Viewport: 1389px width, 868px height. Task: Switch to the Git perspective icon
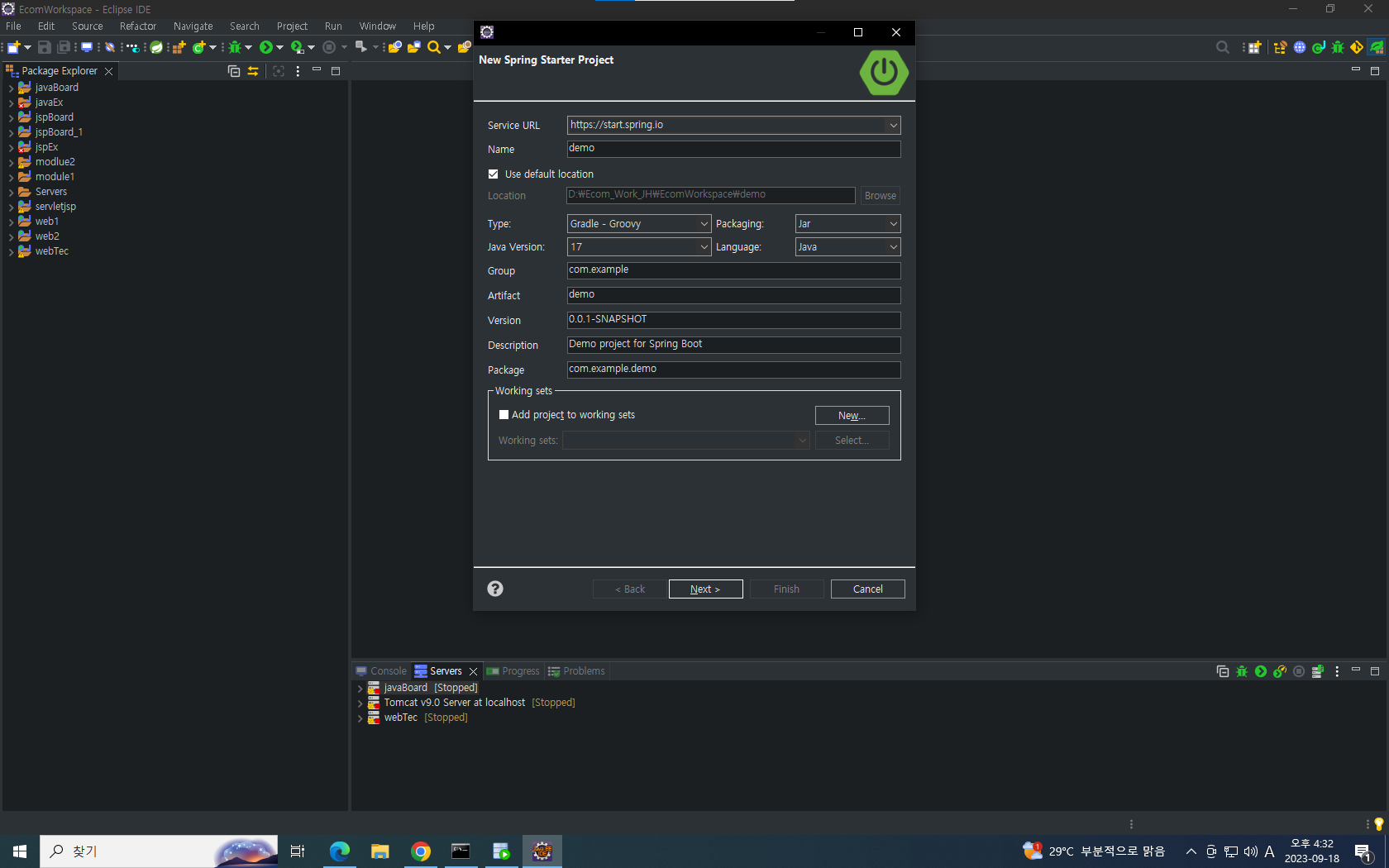click(1357, 47)
